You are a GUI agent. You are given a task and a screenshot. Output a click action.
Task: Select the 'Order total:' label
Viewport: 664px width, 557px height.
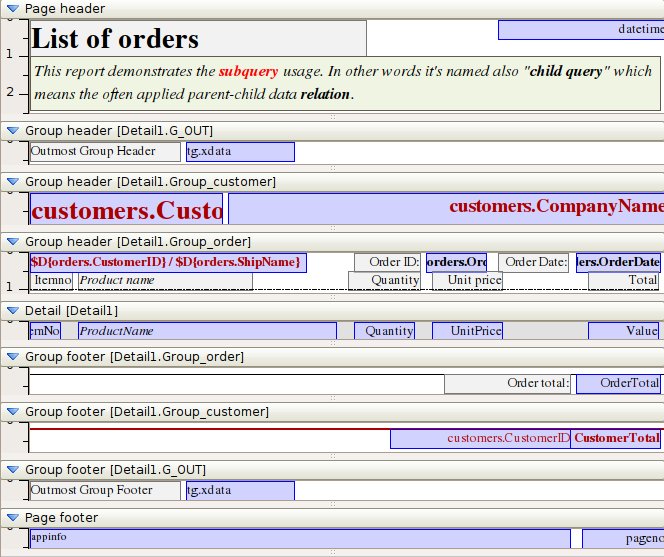click(x=507, y=384)
